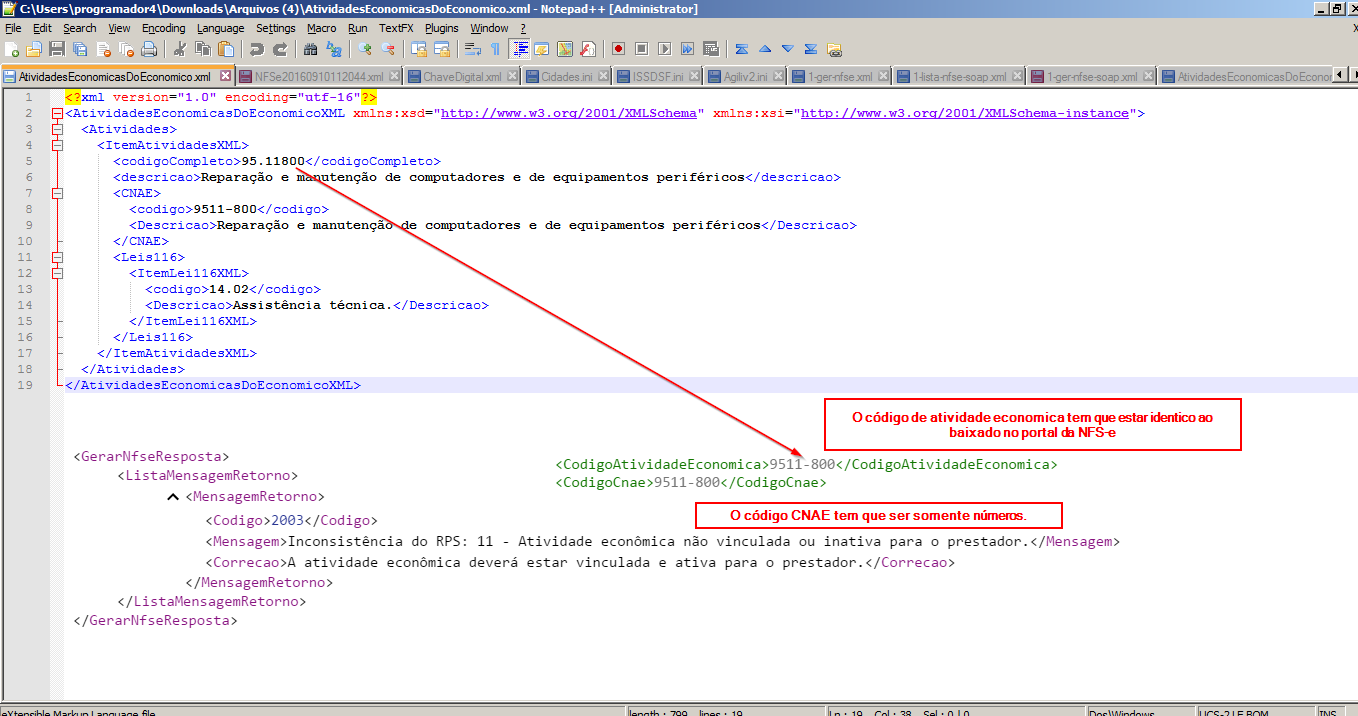Click the text 'Assistência técnica.' on line 14
The image size is (1358, 716).
[313, 306]
